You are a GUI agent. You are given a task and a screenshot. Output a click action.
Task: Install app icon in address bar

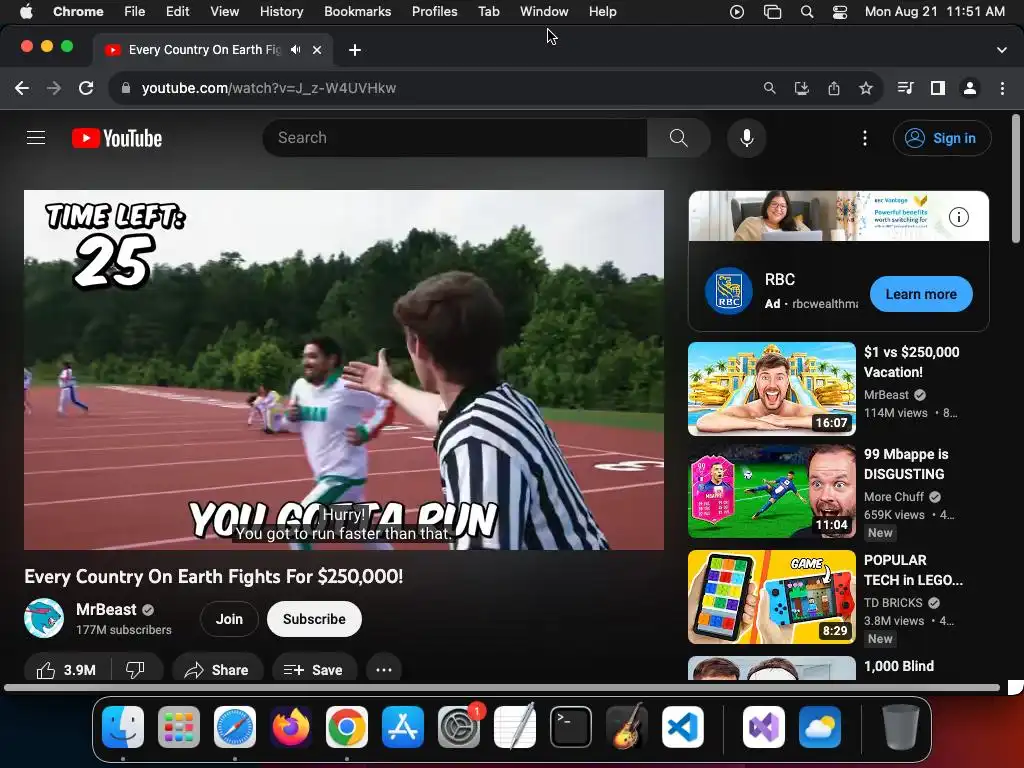tap(802, 88)
